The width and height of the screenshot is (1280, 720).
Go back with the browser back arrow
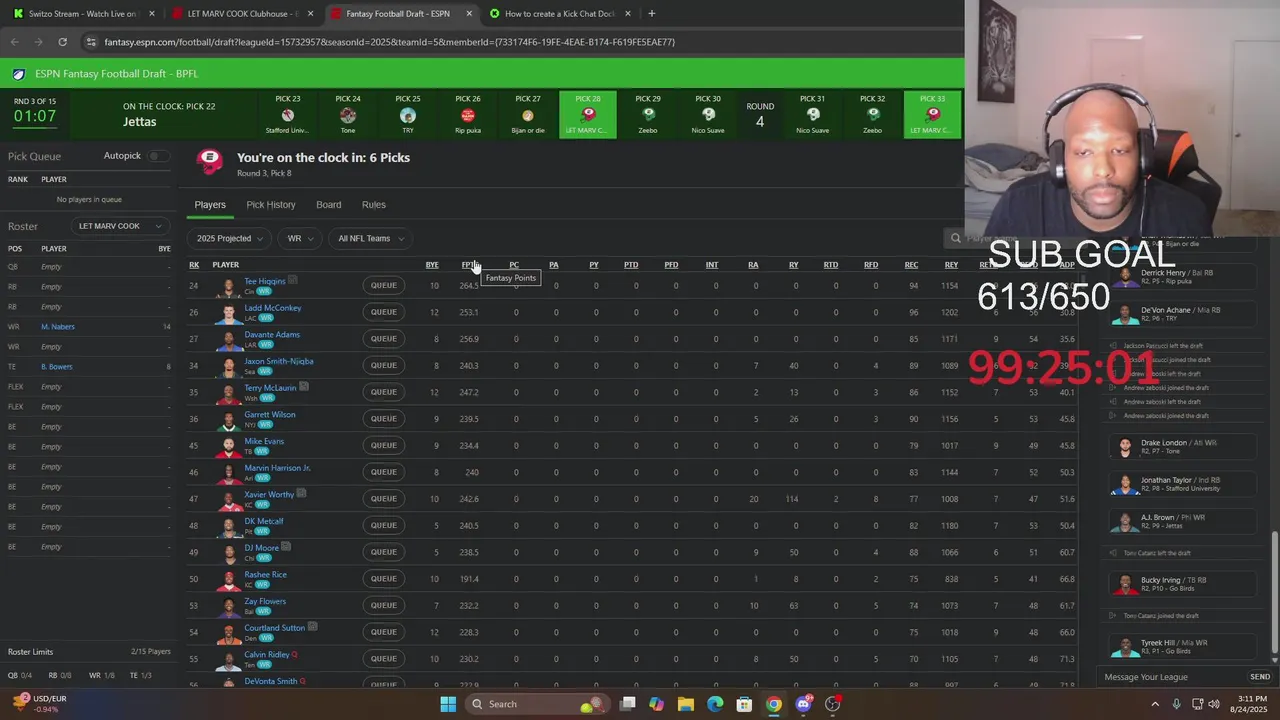click(14, 42)
